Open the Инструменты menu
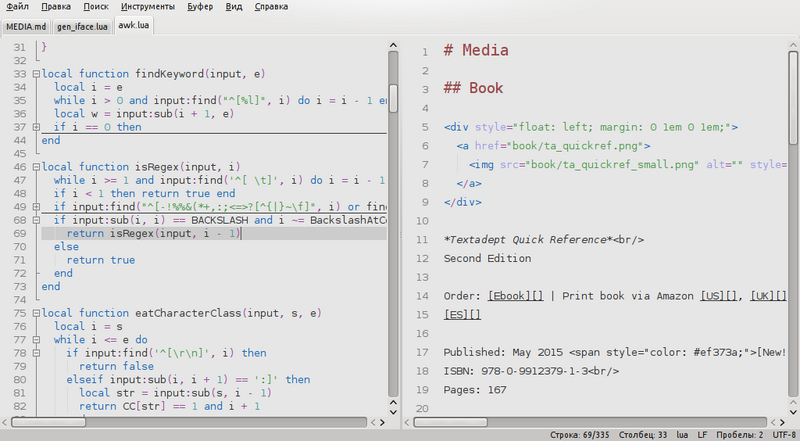 click(x=146, y=7)
